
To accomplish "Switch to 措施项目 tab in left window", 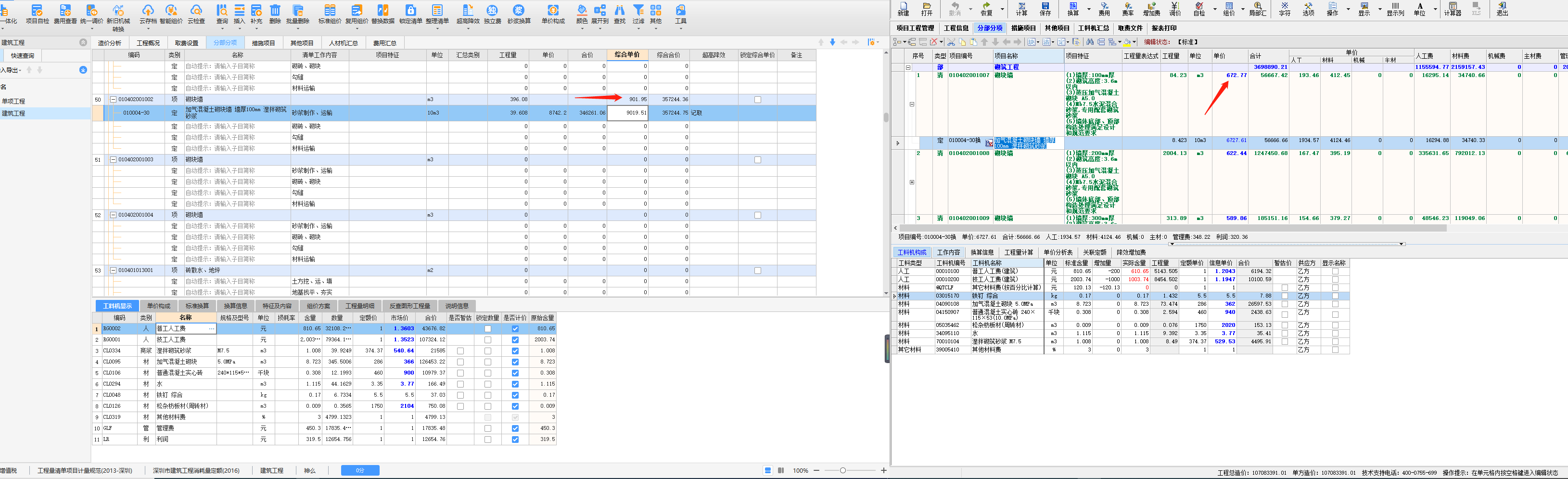I will click(x=264, y=43).
